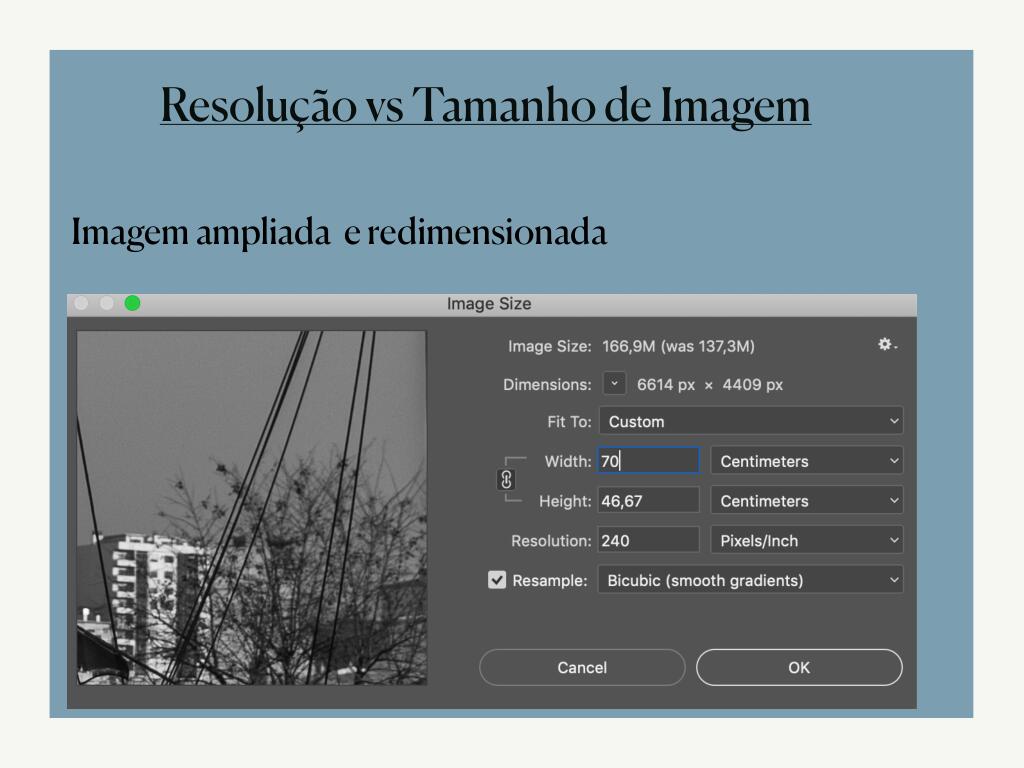Image resolution: width=1024 pixels, height=768 pixels.
Task: Toggle the constrain proportions chain link icon
Action: 506,480
